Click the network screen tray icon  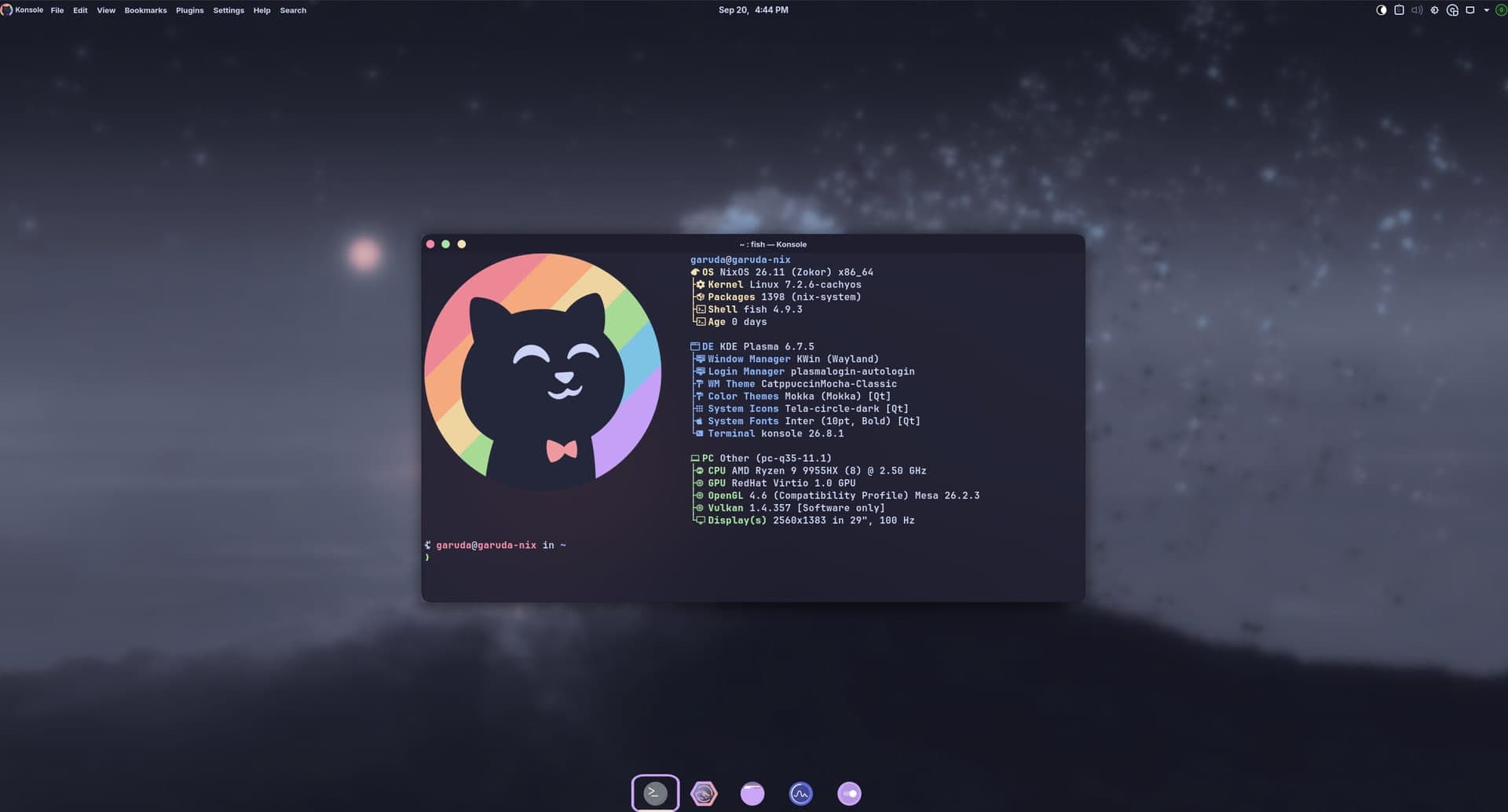(1470, 10)
